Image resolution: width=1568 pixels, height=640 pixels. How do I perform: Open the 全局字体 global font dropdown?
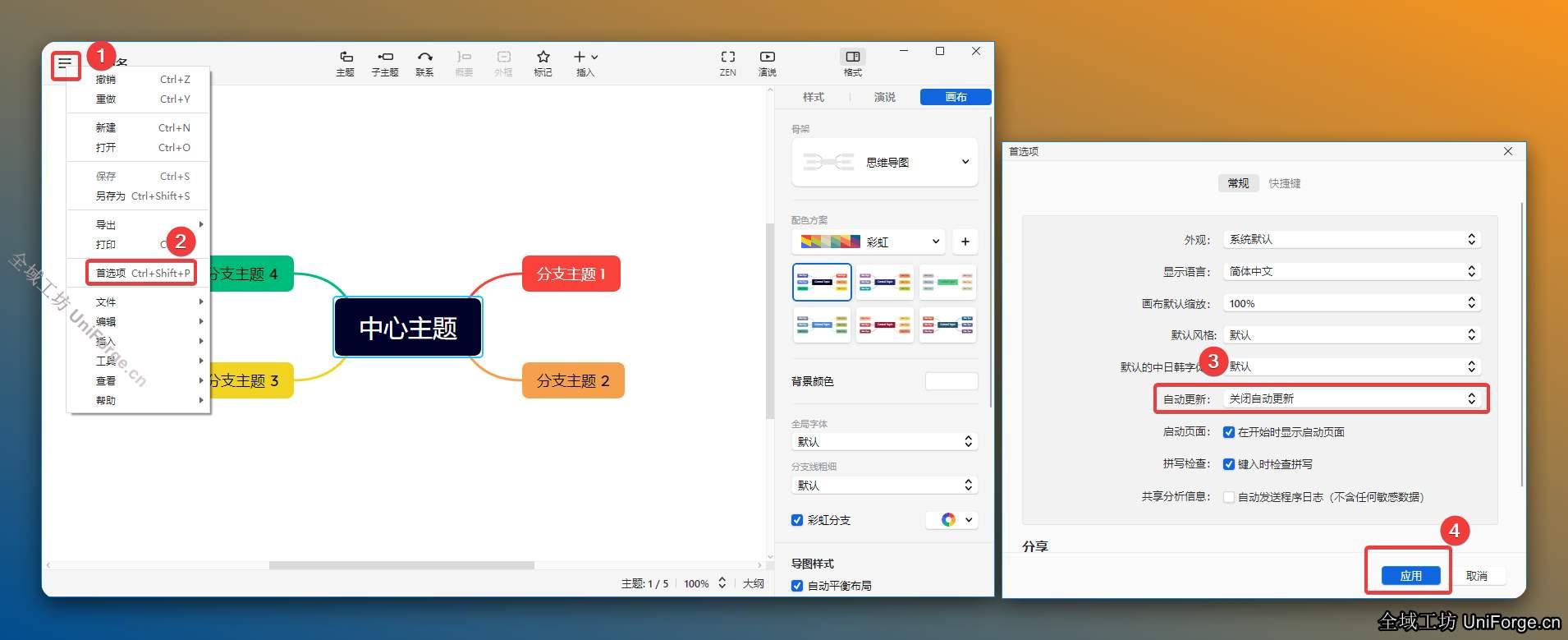click(885, 442)
